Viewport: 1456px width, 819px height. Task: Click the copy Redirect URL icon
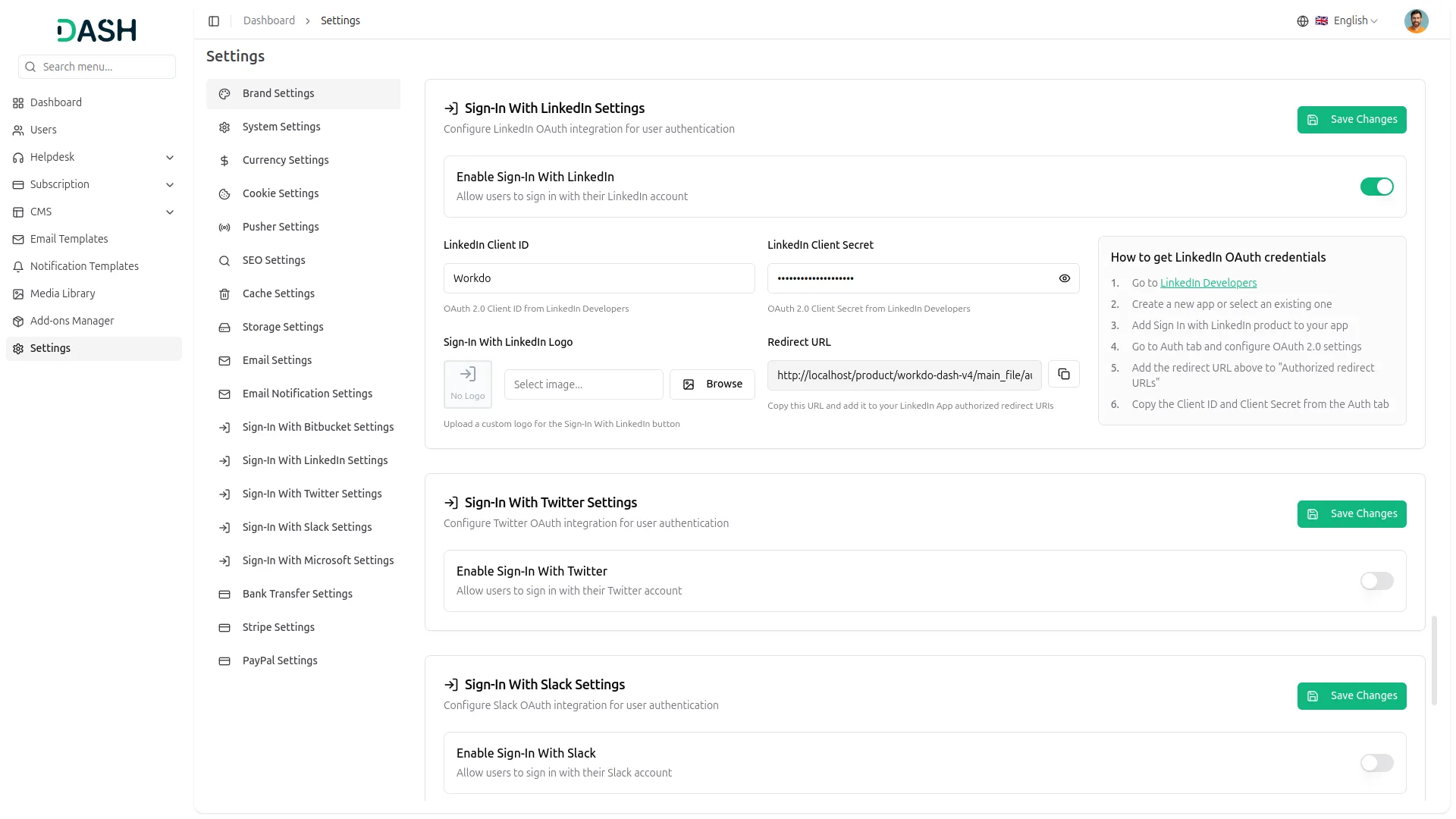click(x=1064, y=375)
